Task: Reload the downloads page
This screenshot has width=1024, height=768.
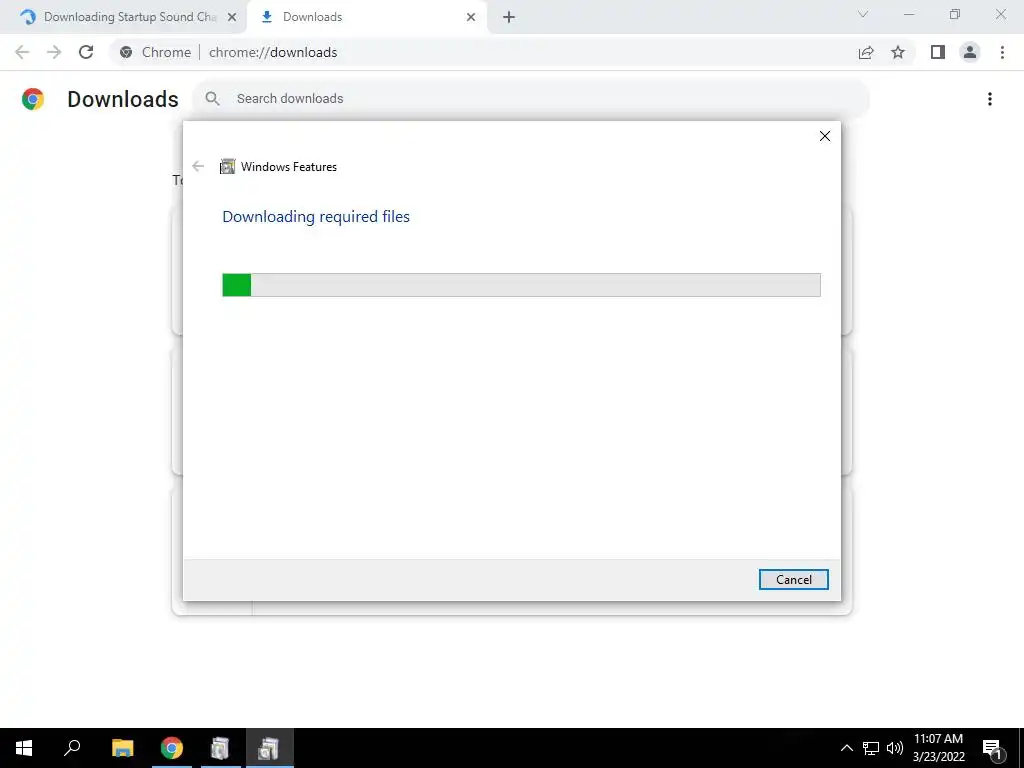Action: click(x=86, y=52)
